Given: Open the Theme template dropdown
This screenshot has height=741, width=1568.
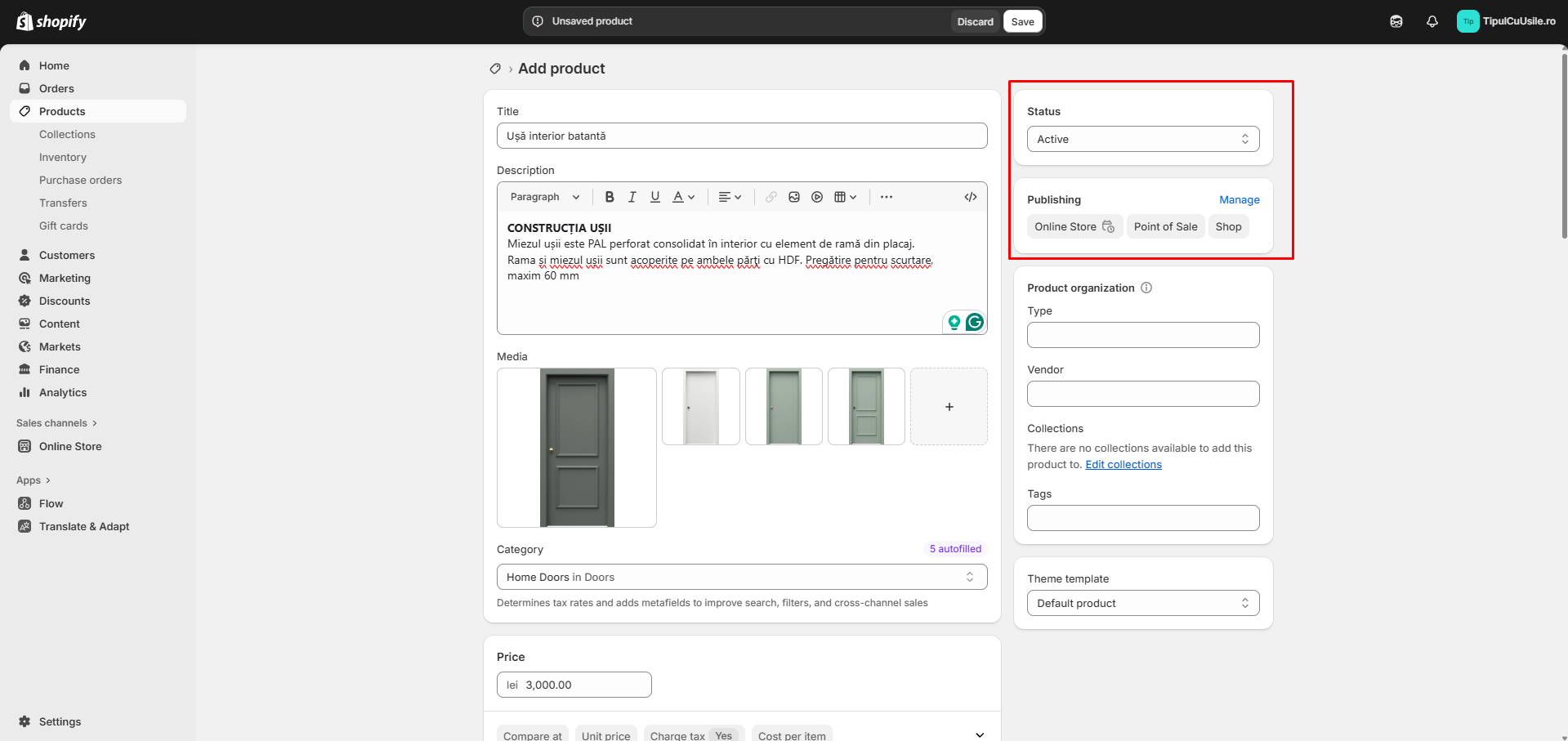Looking at the screenshot, I should coord(1142,603).
